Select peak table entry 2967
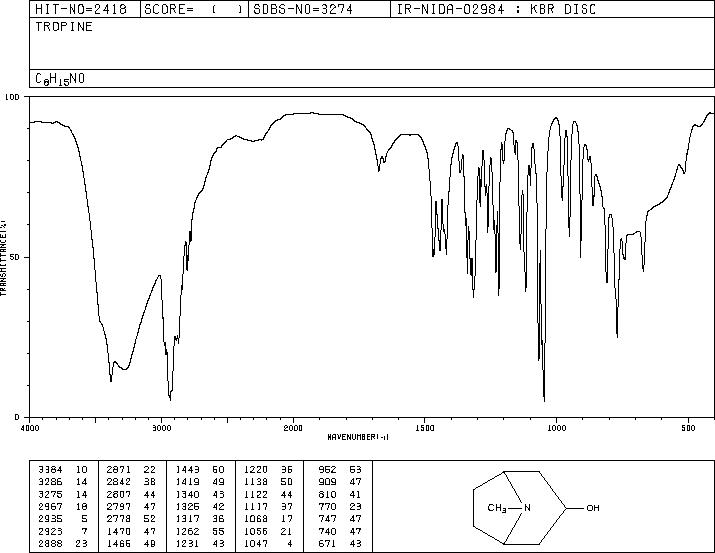Viewport: 715px width, 553px height. click(x=62, y=506)
